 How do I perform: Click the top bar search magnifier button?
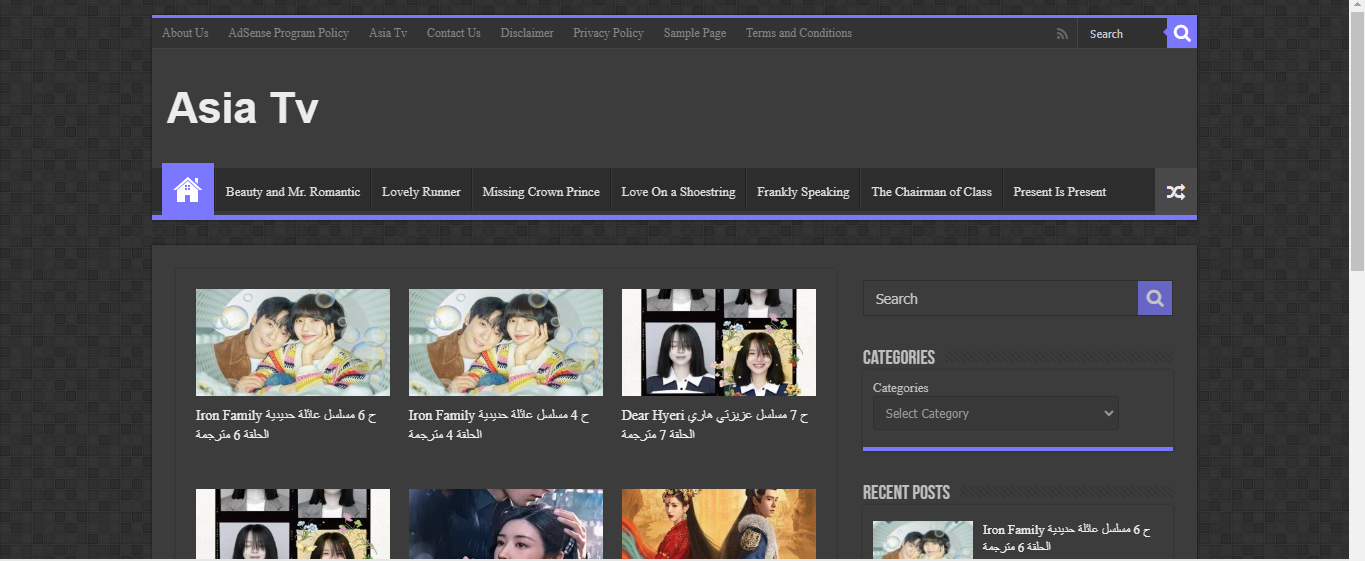pyautogui.click(x=1182, y=33)
